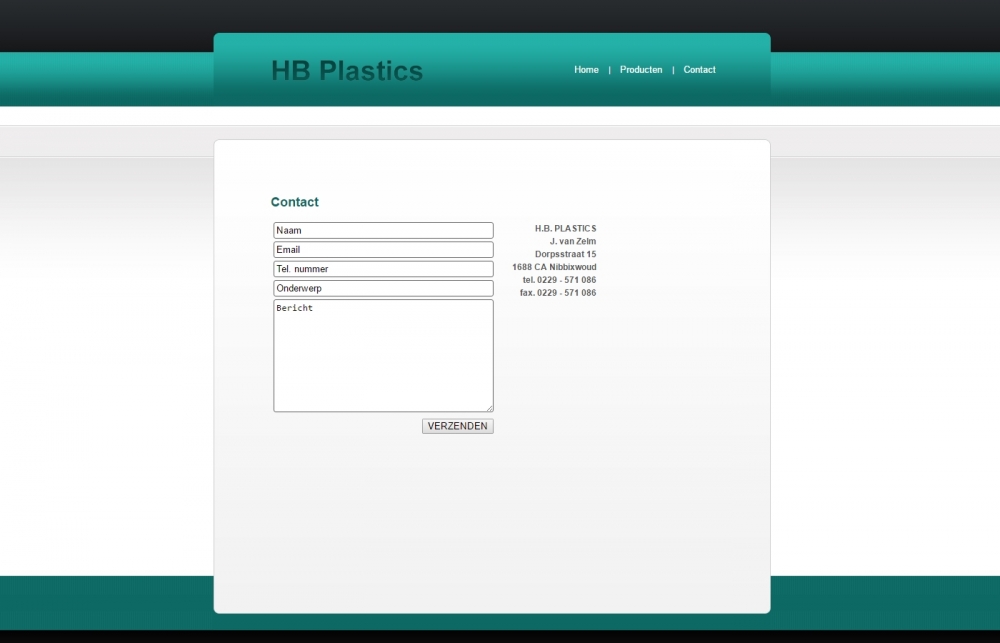Select the Dorpsstraat 15 address line
This screenshot has height=643, width=1000.
tap(566, 254)
